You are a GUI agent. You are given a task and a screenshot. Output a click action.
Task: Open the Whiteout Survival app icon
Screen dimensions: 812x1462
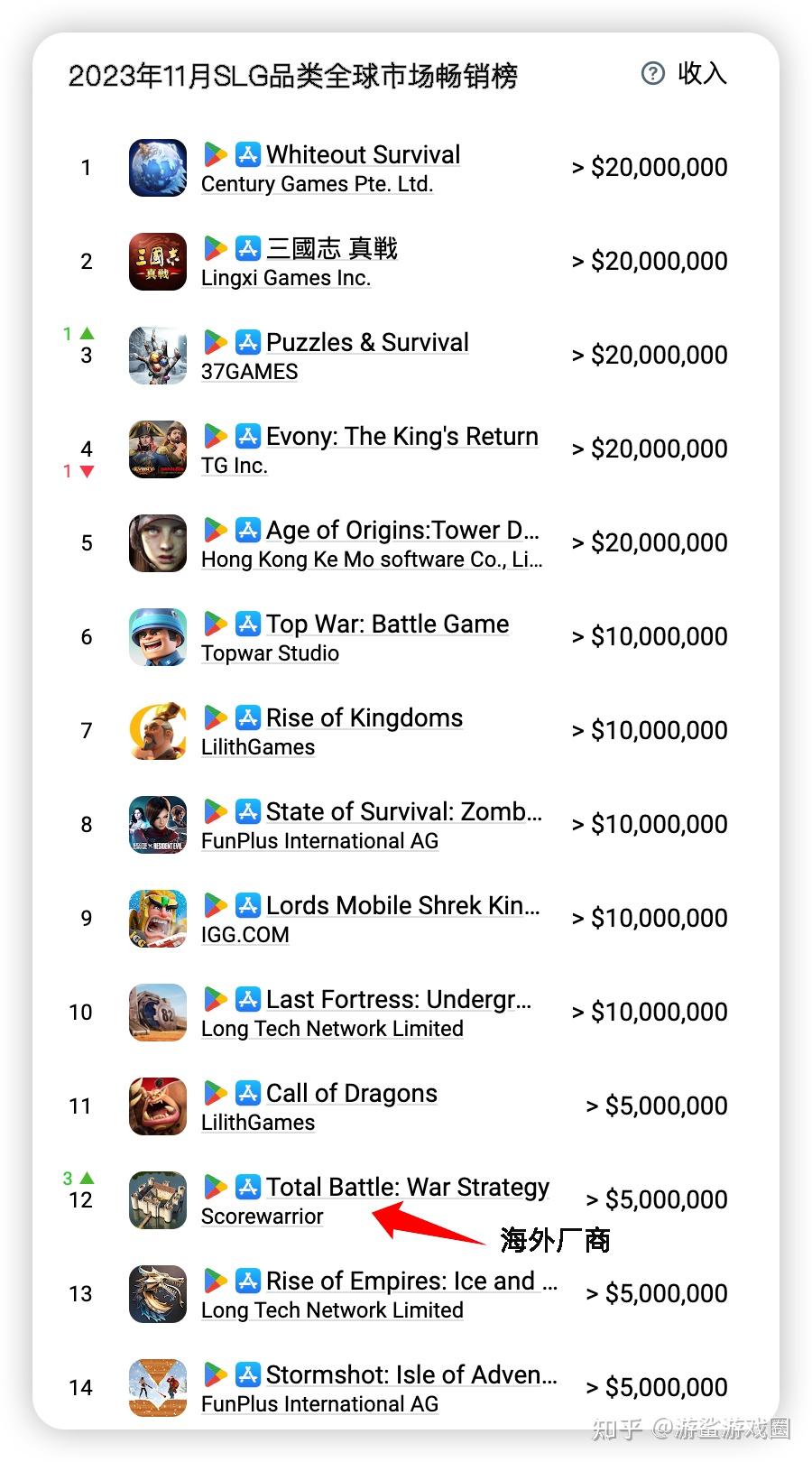pos(158,168)
